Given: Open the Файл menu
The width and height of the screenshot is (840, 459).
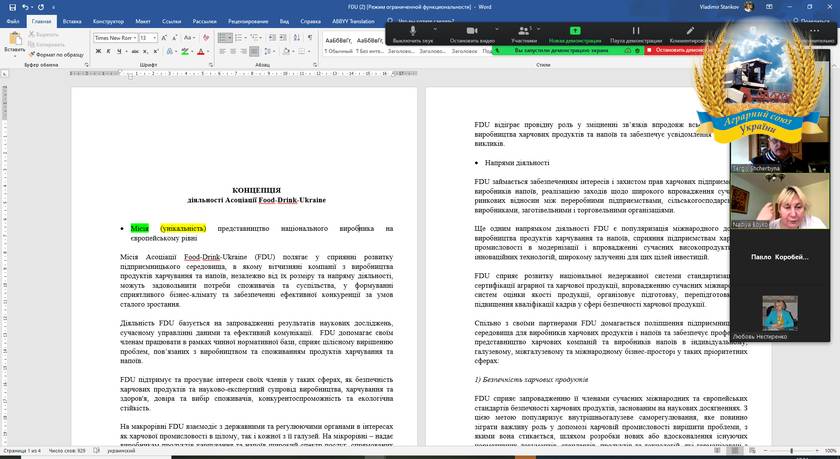Looking at the screenshot, I should 13,21.
